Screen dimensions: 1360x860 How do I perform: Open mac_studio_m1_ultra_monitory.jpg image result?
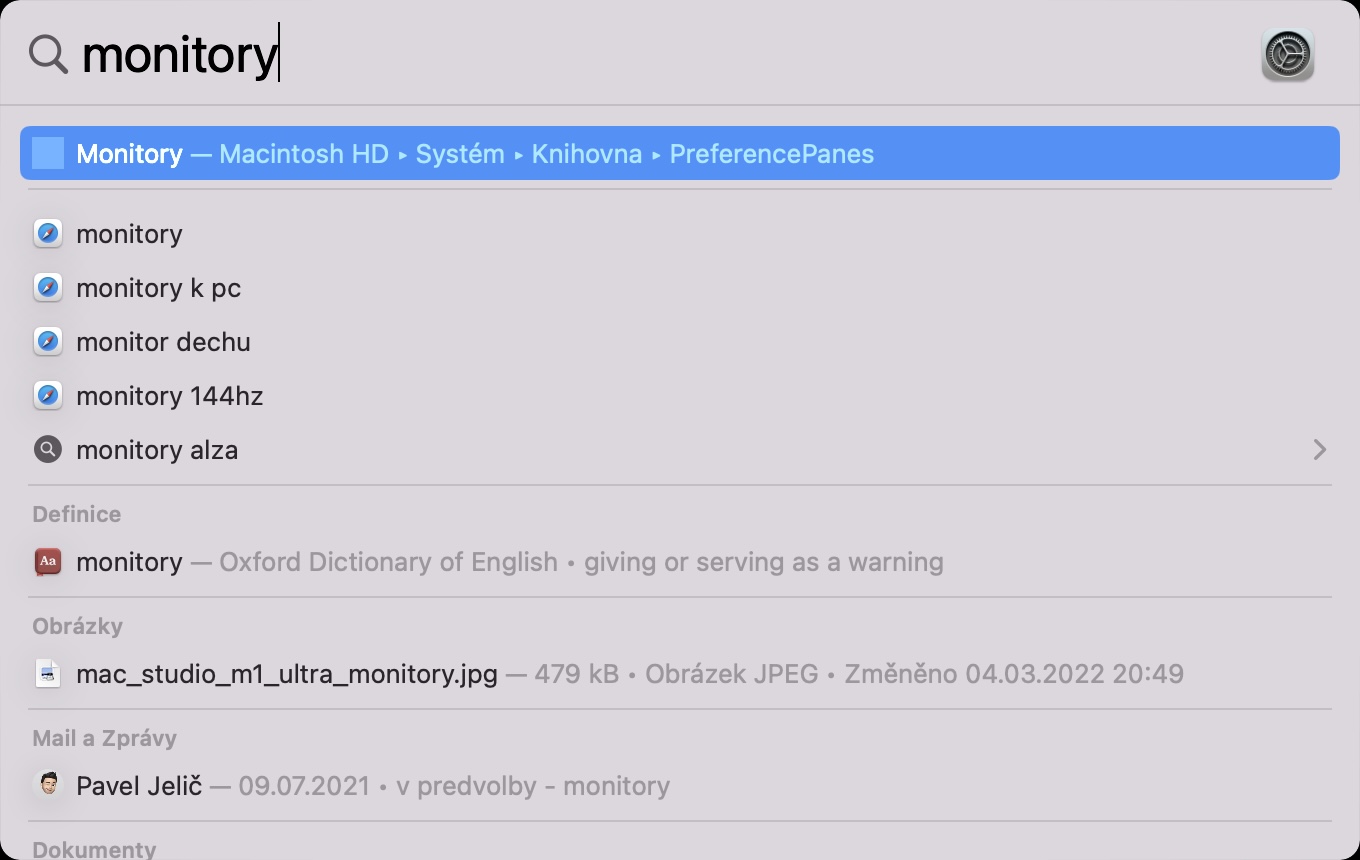[287, 674]
